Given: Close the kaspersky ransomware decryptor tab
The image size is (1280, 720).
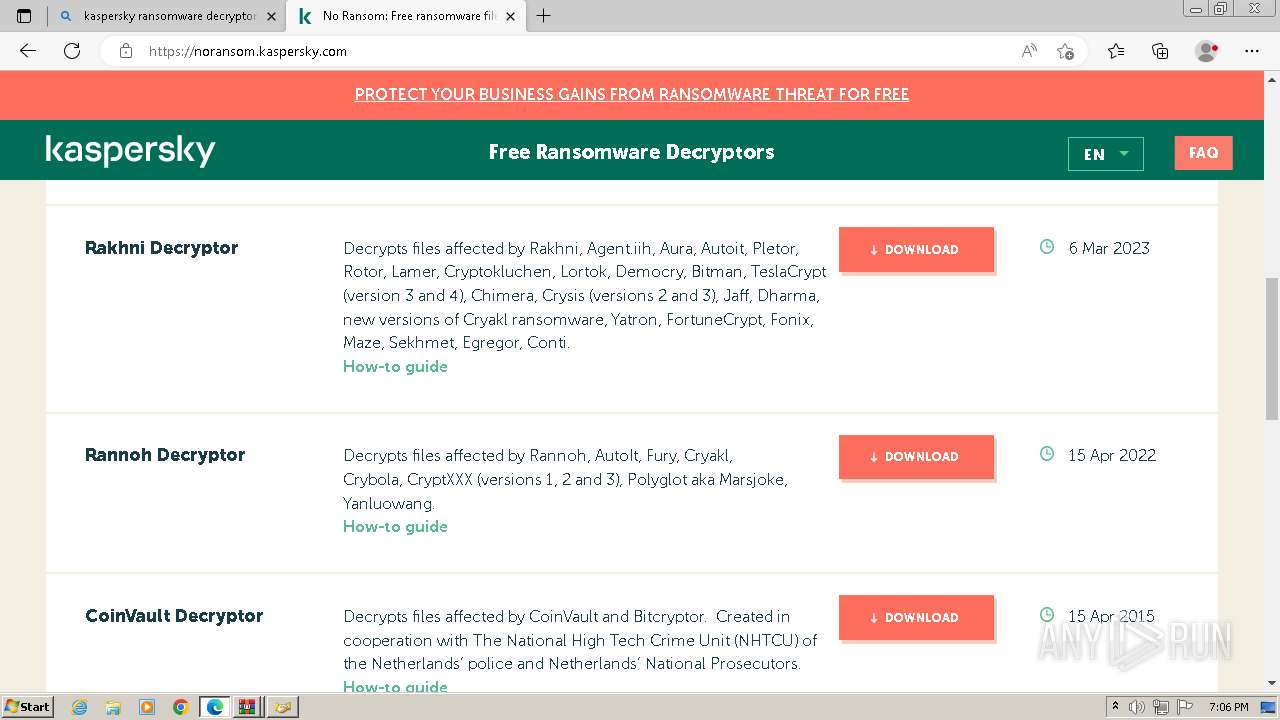Looking at the screenshot, I should click(271, 16).
